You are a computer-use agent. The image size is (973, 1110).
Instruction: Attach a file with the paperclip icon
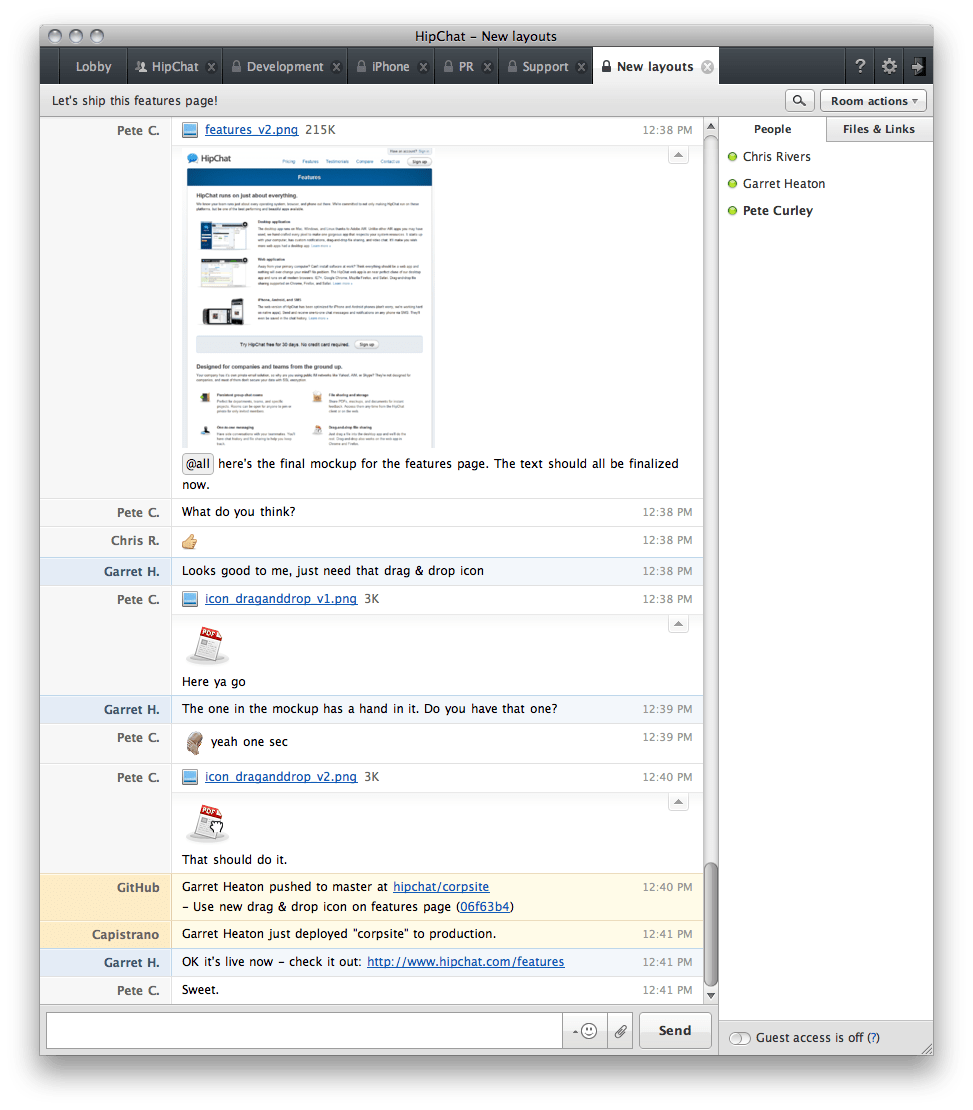tap(620, 1030)
